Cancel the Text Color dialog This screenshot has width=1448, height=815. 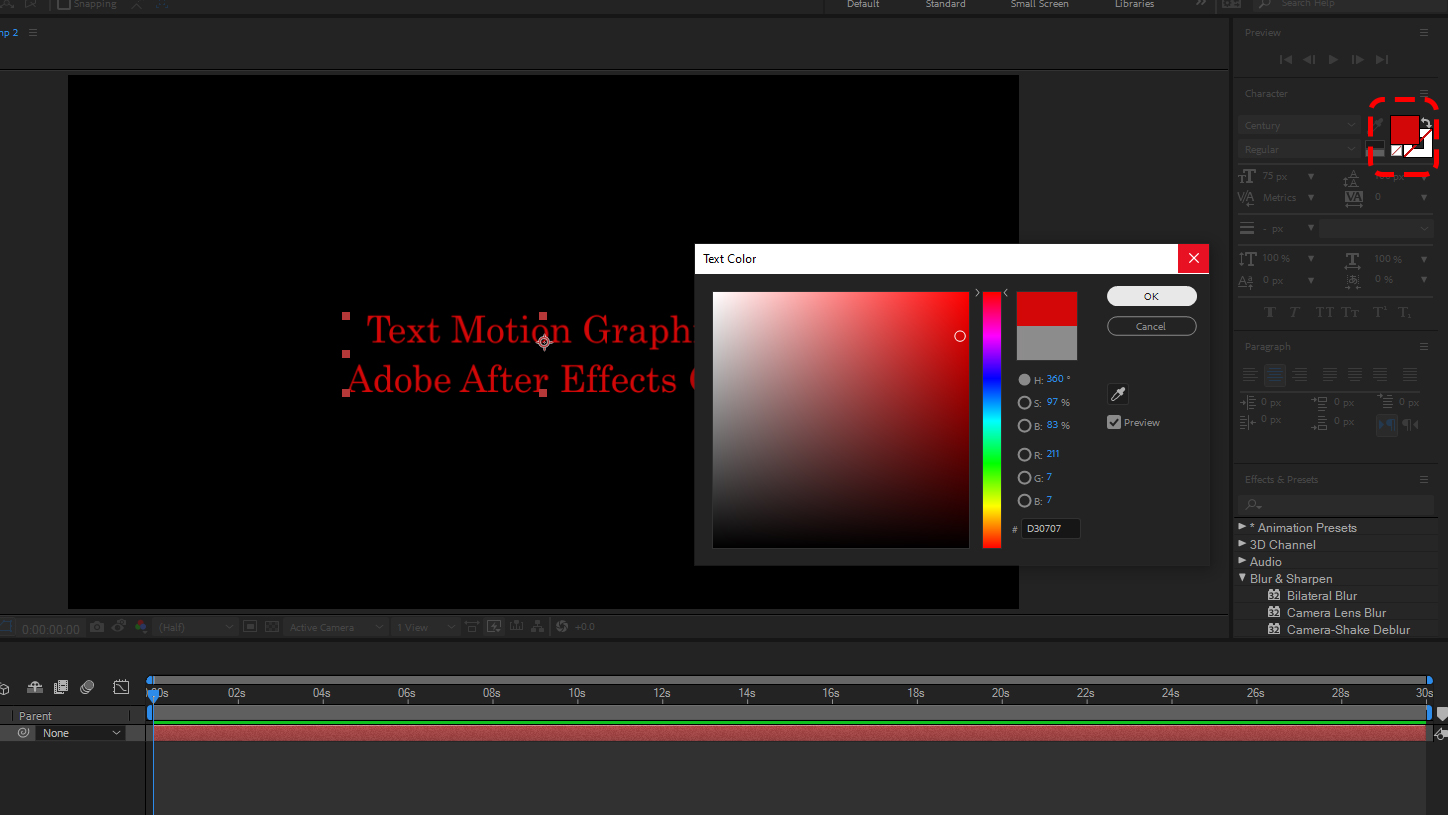(1151, 326)
